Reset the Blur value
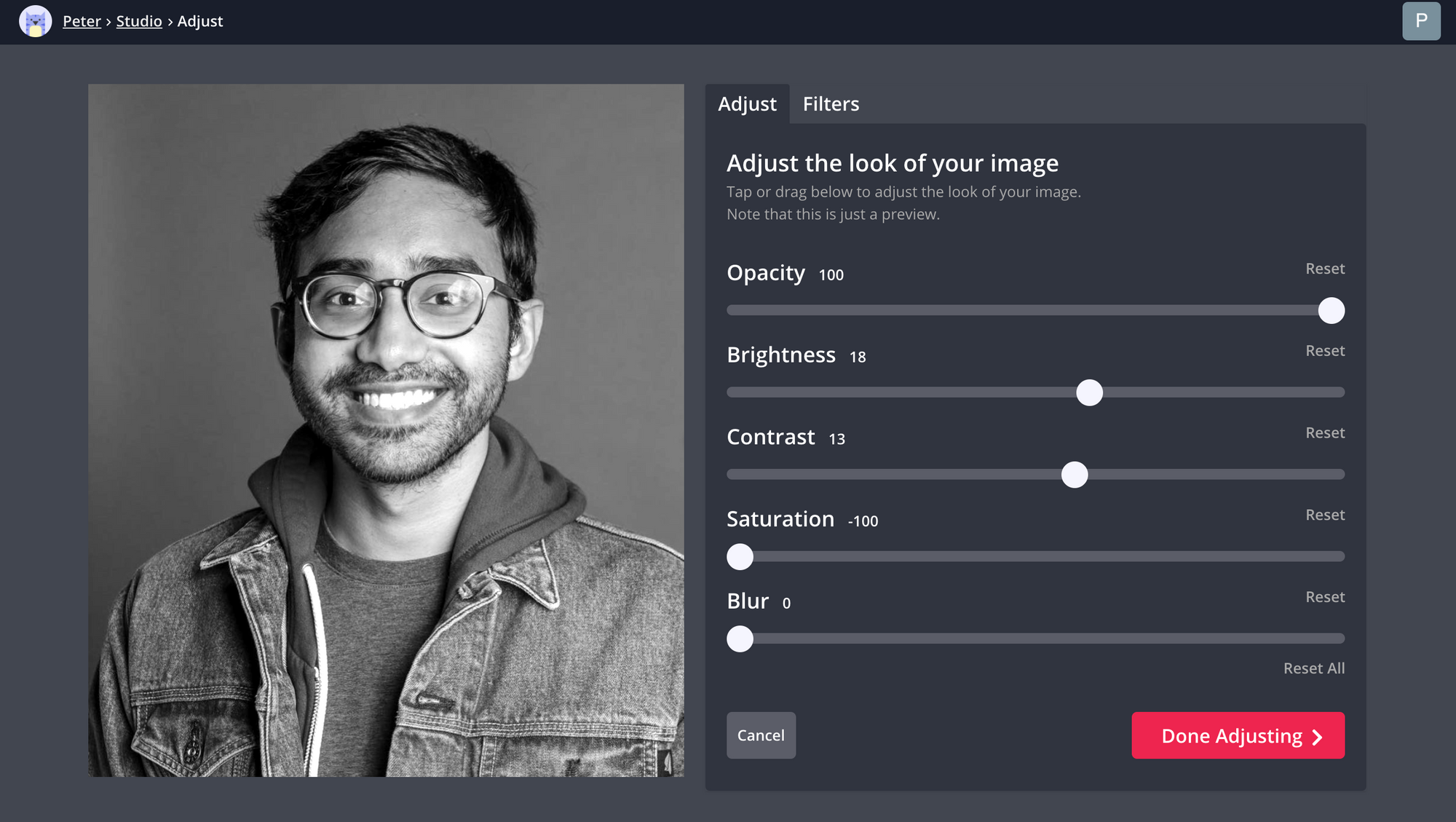The width and height of the screenshot is (1456, 822). pos(1325,597)
